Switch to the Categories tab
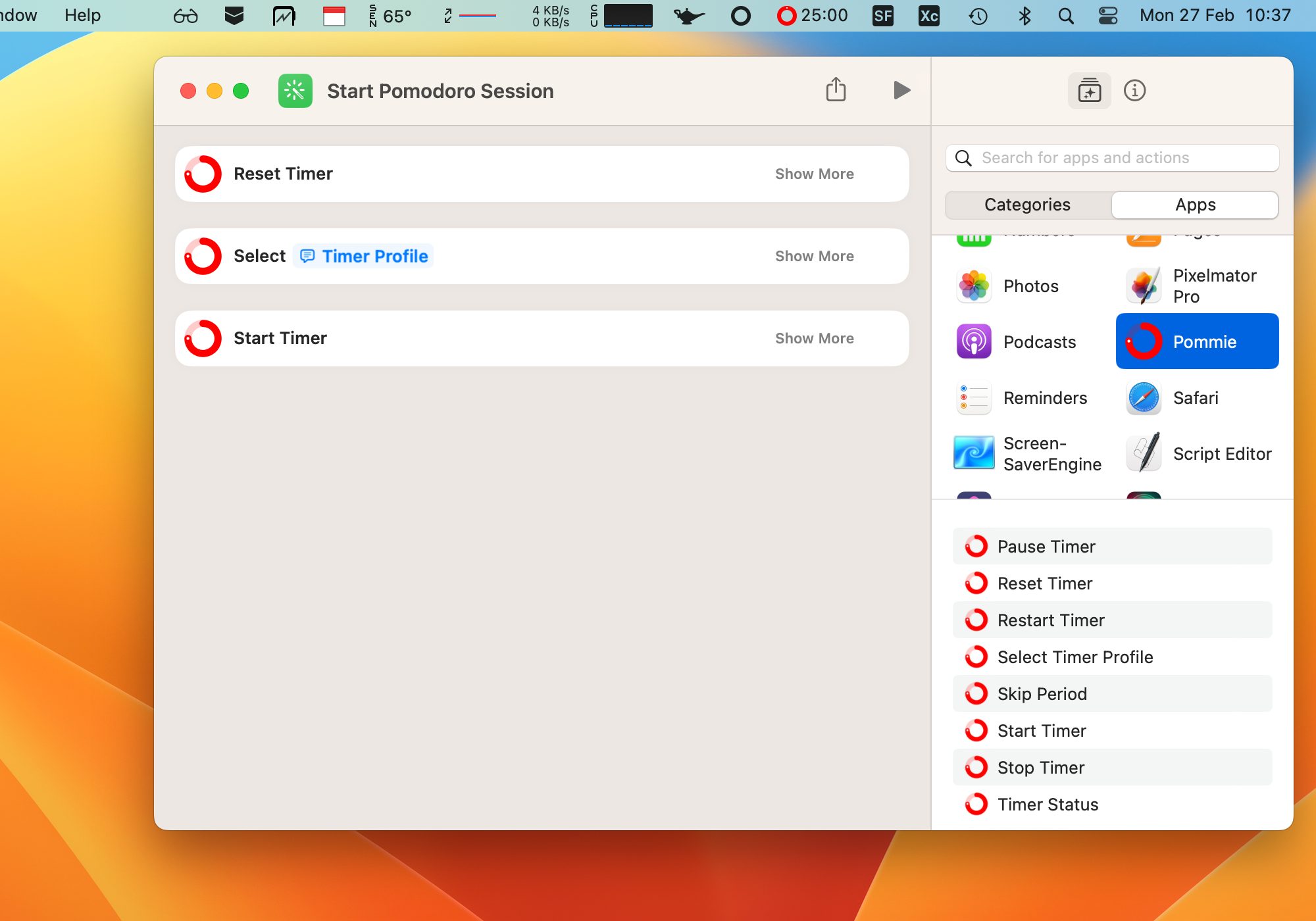 click(1027, 205)
